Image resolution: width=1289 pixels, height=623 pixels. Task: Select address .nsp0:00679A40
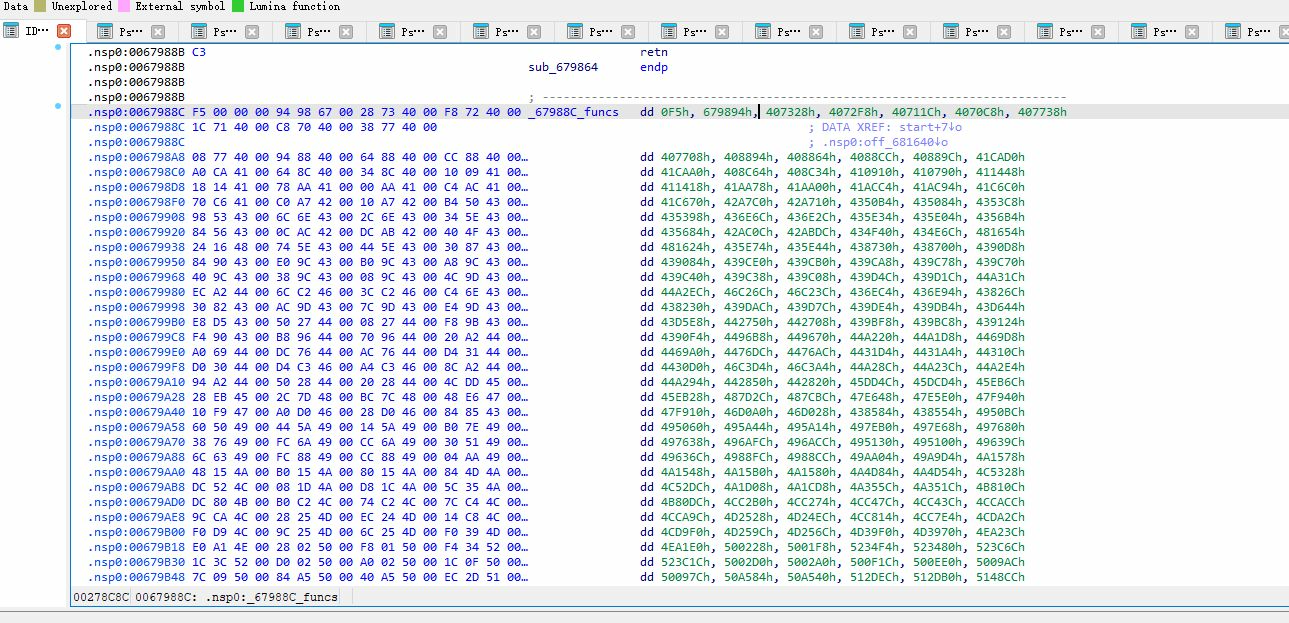tap(135, 412)
